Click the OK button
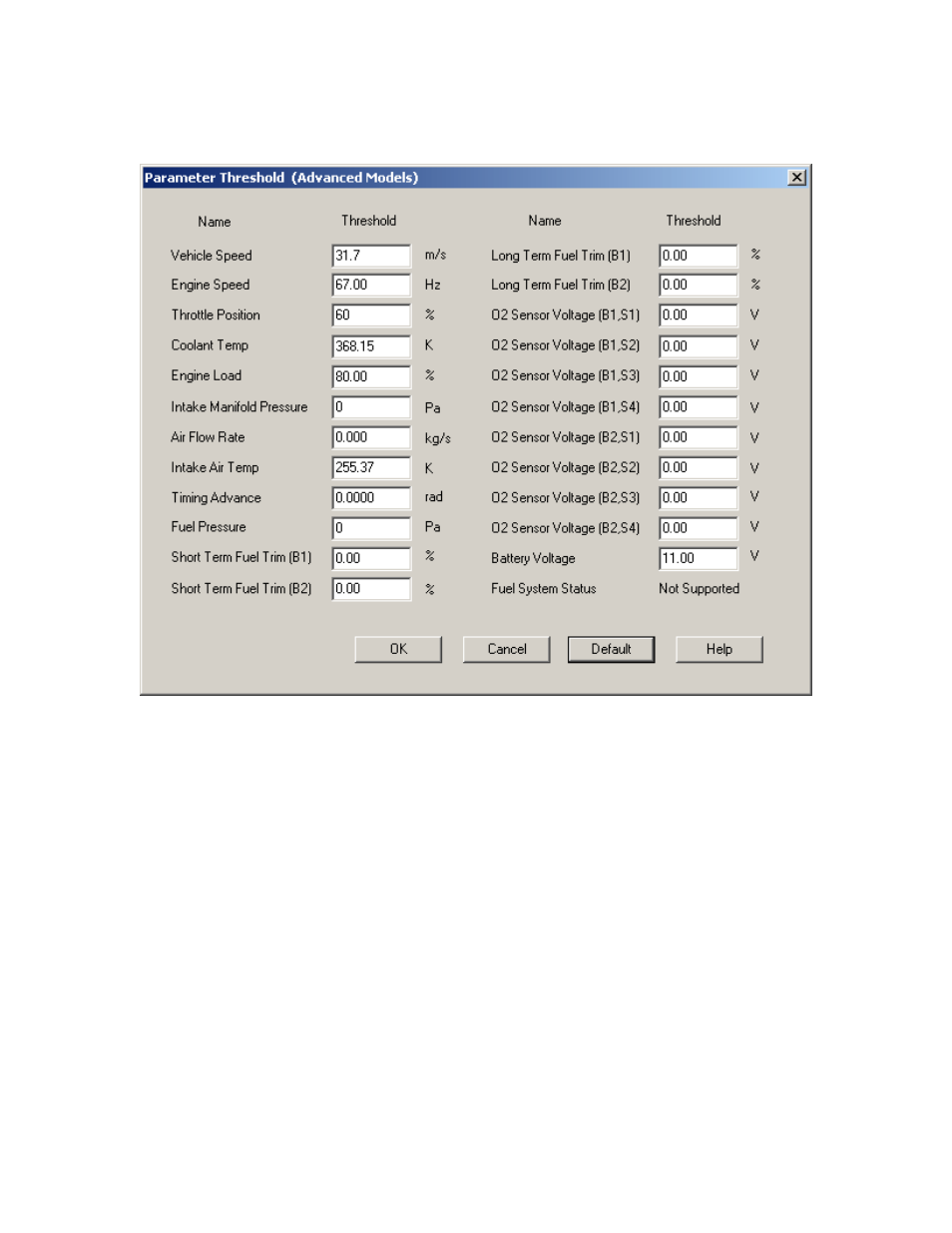This screenshot has width=952, height=1233. pyautogui.click(x=398, y=649)
